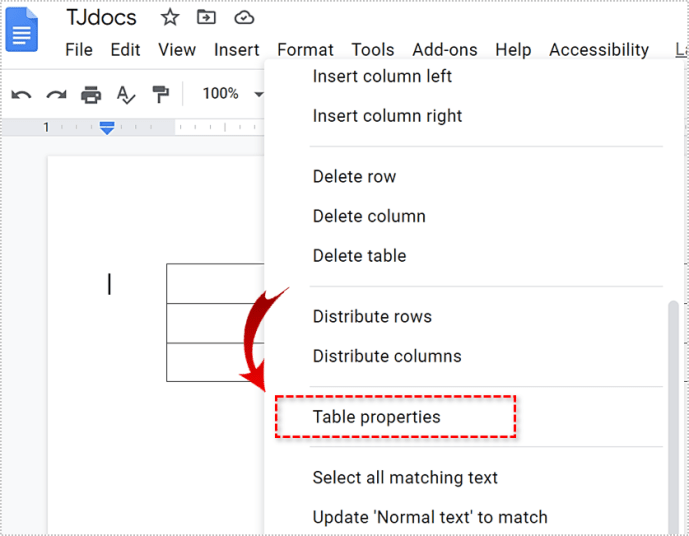
Task: Open the File menu
Action: [x=79, y=50]
